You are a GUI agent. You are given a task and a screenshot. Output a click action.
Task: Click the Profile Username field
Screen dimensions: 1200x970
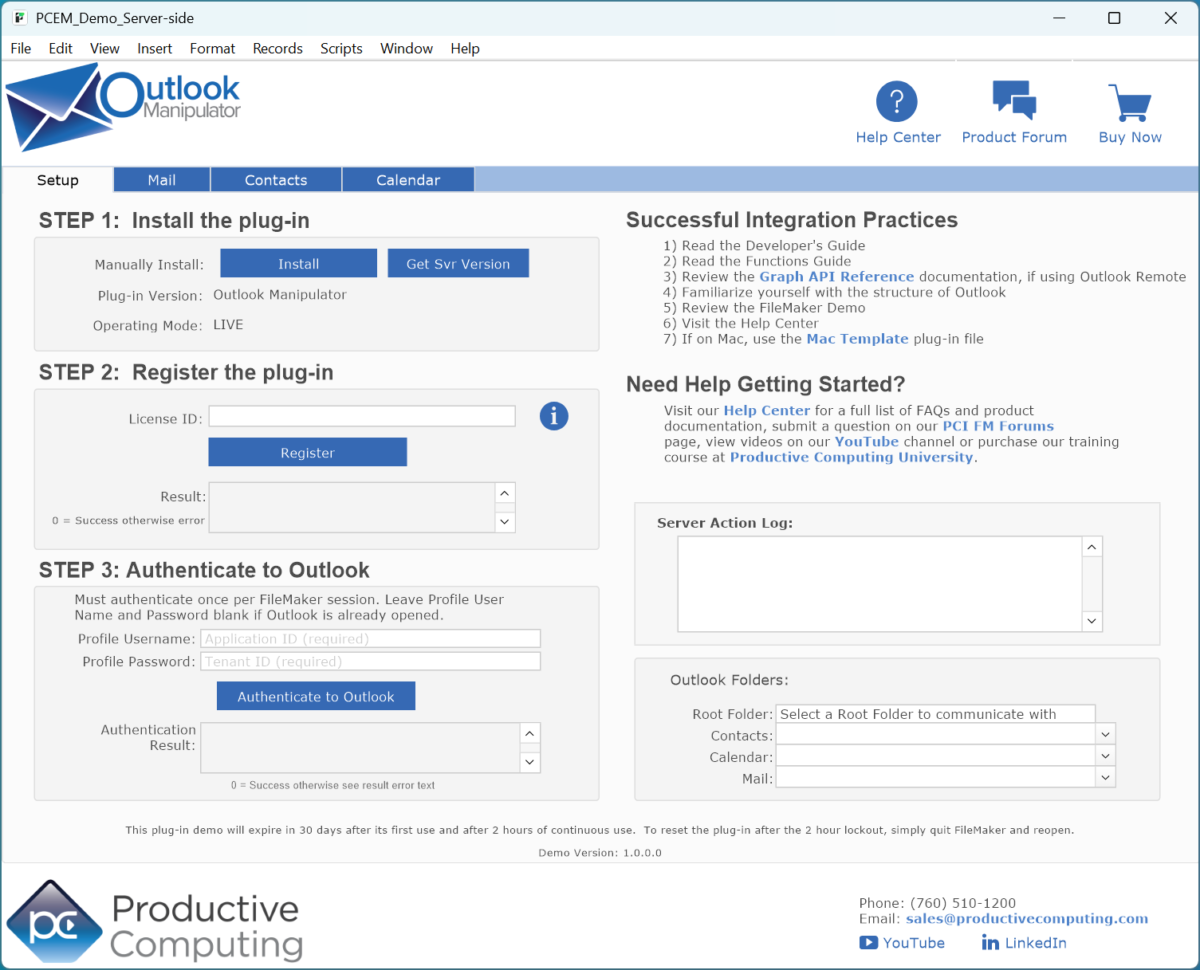point(370,638)
